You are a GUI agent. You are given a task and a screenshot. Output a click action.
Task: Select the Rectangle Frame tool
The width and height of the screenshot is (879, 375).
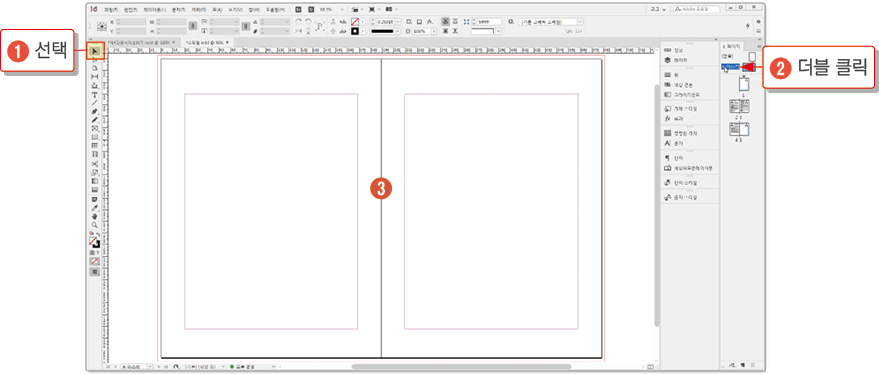point(95,128)
